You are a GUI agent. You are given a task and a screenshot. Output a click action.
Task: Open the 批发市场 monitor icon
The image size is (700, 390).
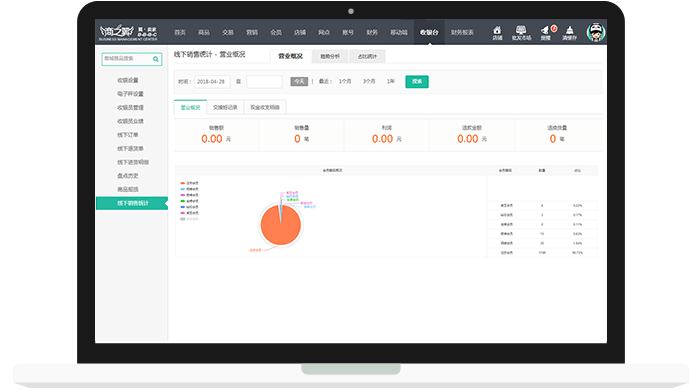point(521,33)
